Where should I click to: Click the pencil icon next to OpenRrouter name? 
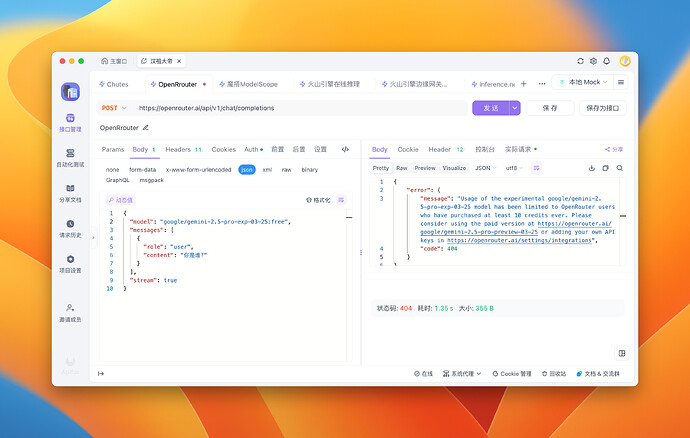pyautogui.click(x=146, y=128)
